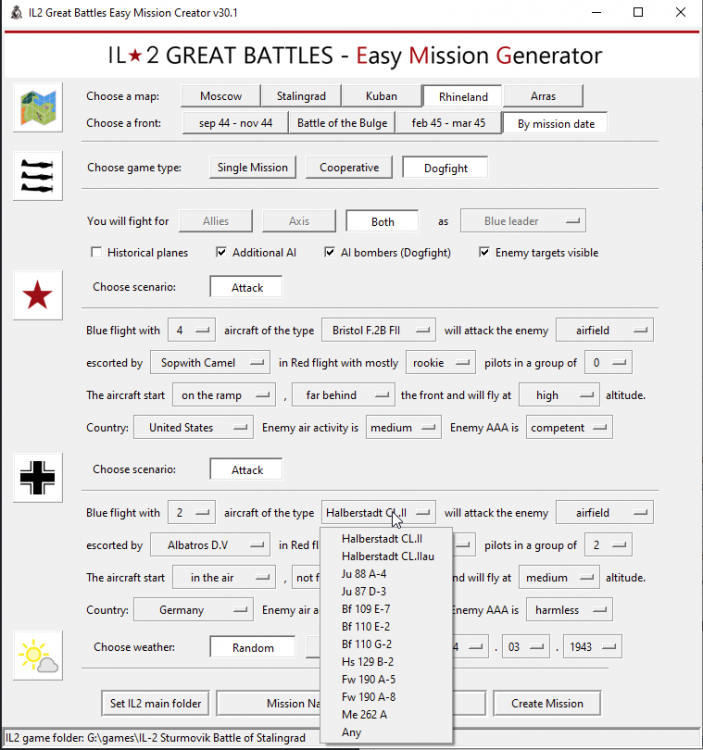Open the Germany country dropdown

pyautogui.click(x=193, y=609)
